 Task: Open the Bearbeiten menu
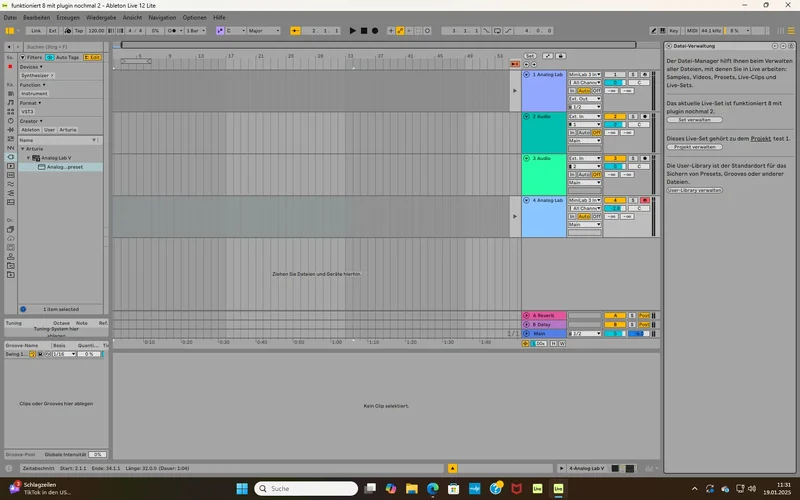point(37,17)
